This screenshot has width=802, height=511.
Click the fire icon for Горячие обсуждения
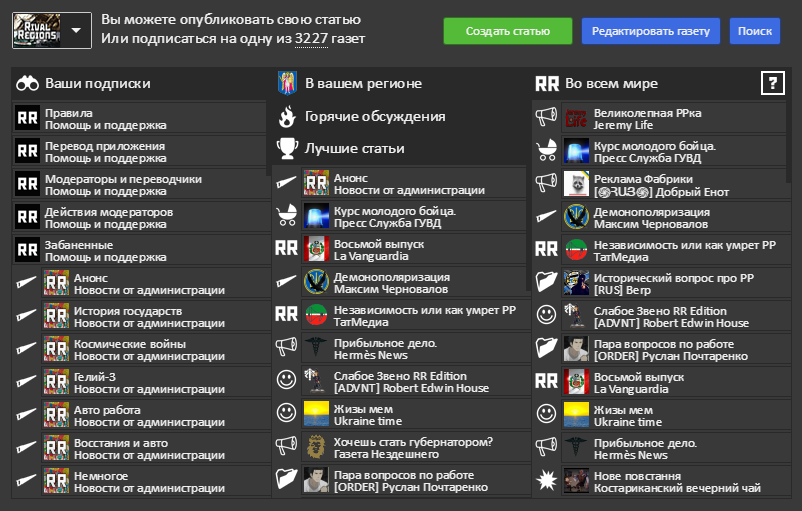coord(287,117)
